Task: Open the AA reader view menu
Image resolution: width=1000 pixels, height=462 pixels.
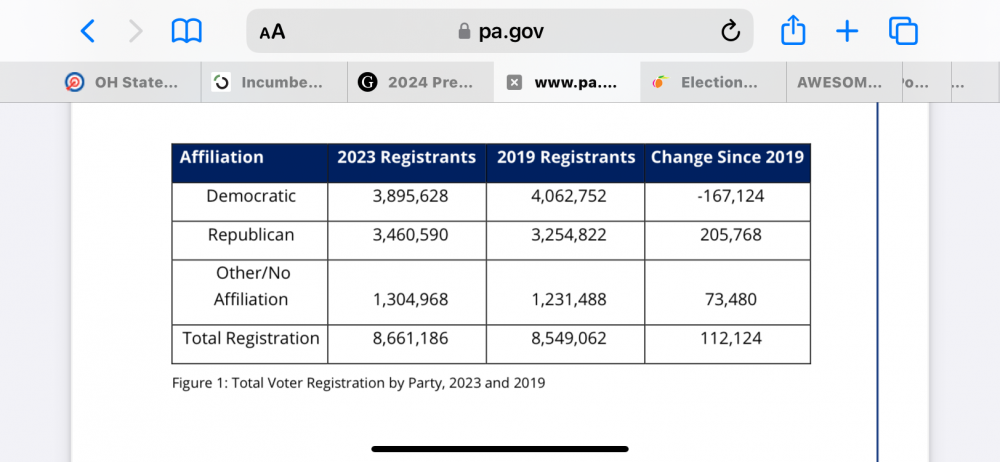Action: (272, 32)
